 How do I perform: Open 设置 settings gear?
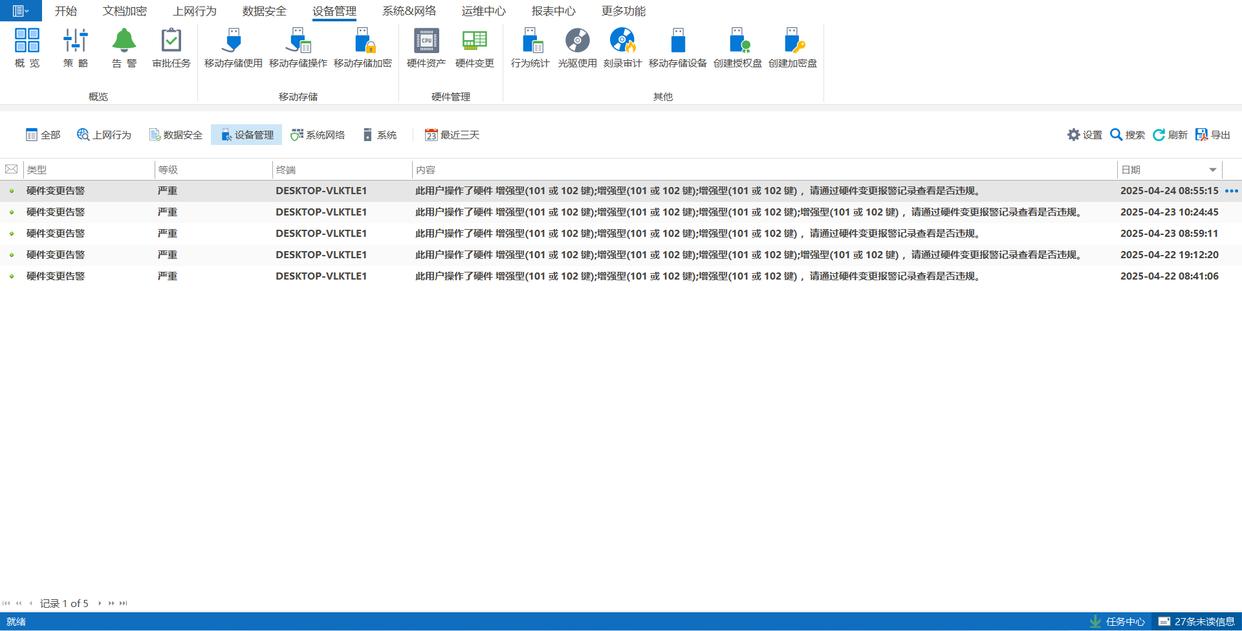click(1085, 135)
